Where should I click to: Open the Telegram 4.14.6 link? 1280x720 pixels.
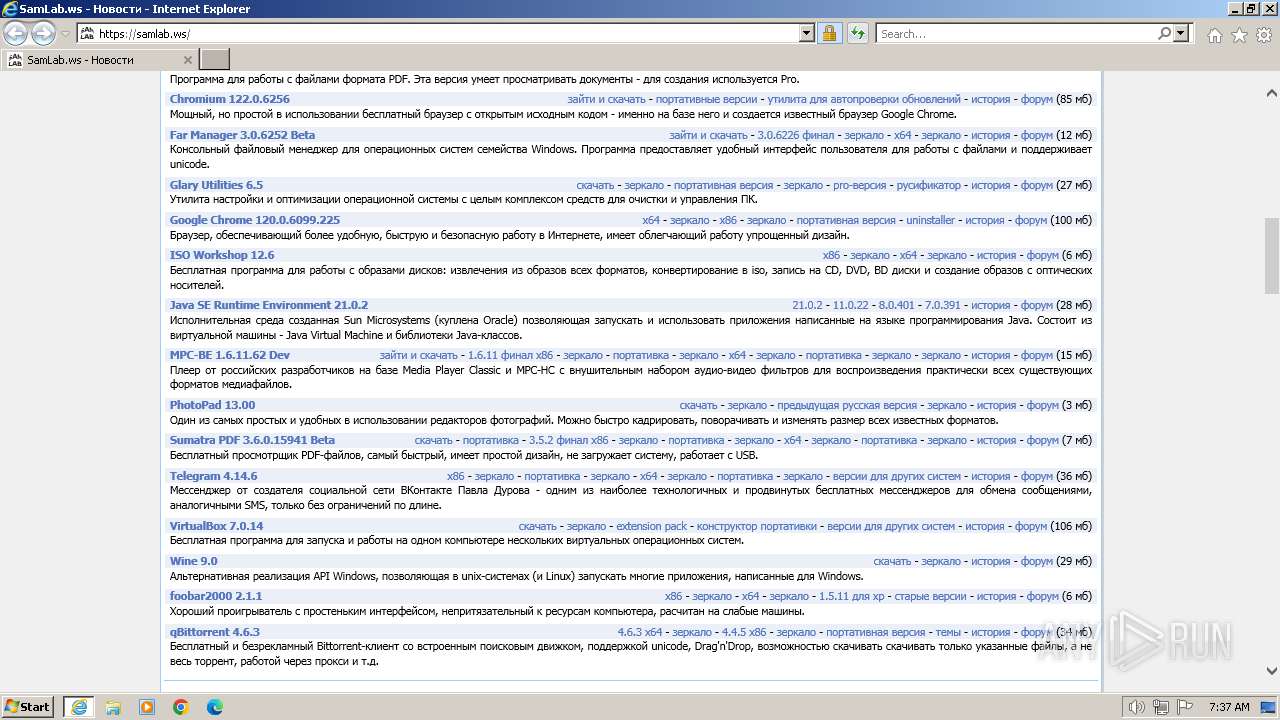tap(213, 476)
